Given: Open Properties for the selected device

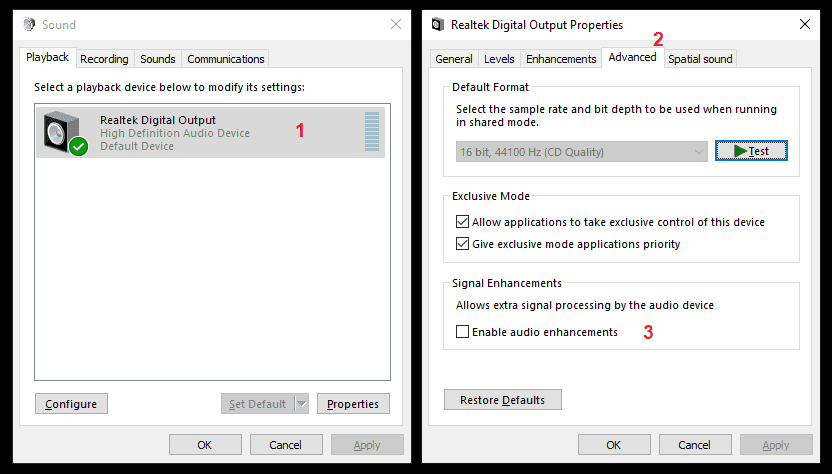Looking at the screenshot, I should click(353, 404).
